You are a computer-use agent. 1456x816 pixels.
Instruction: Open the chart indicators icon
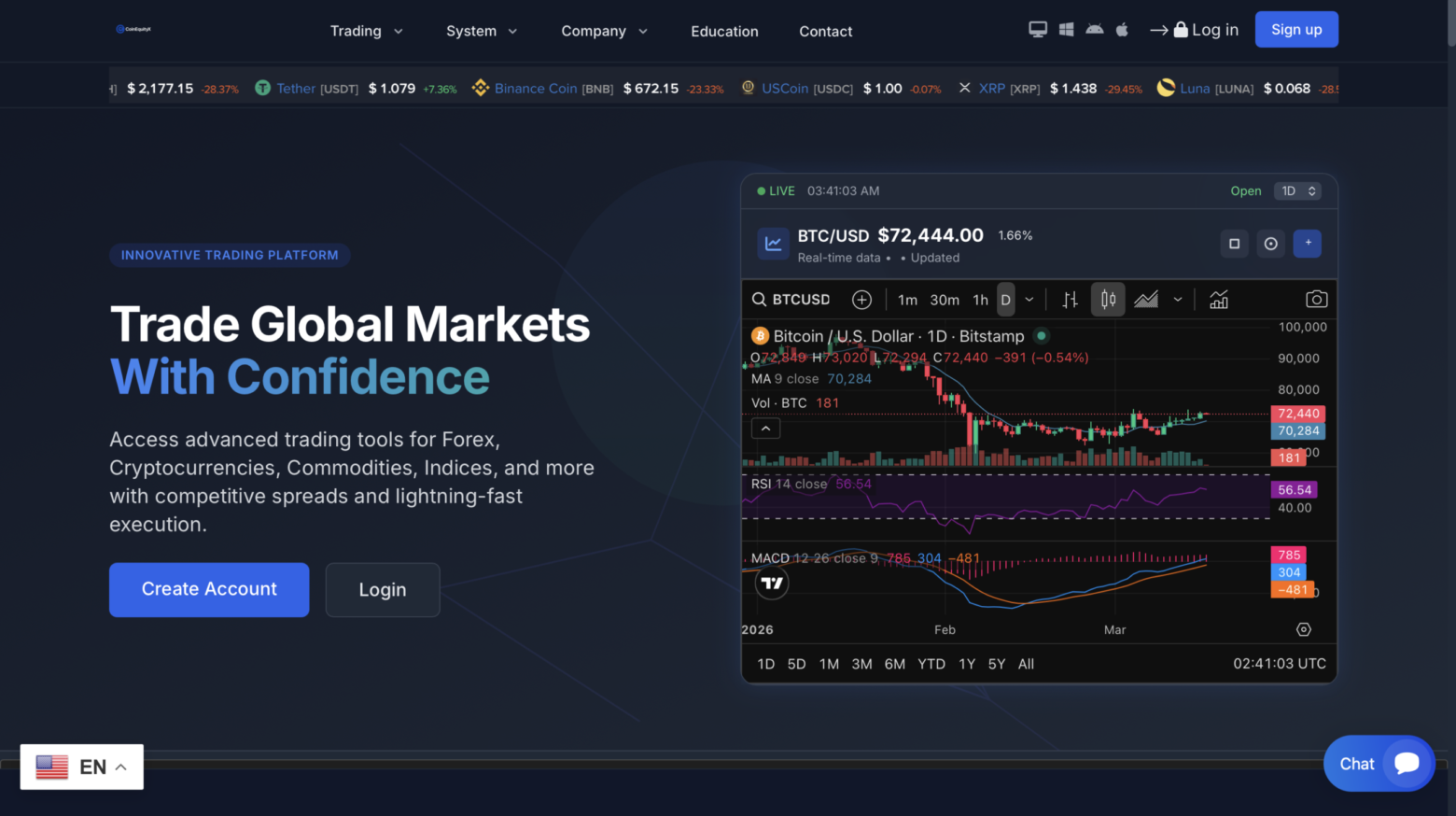pyautogui.click(x=1219, y=300)
